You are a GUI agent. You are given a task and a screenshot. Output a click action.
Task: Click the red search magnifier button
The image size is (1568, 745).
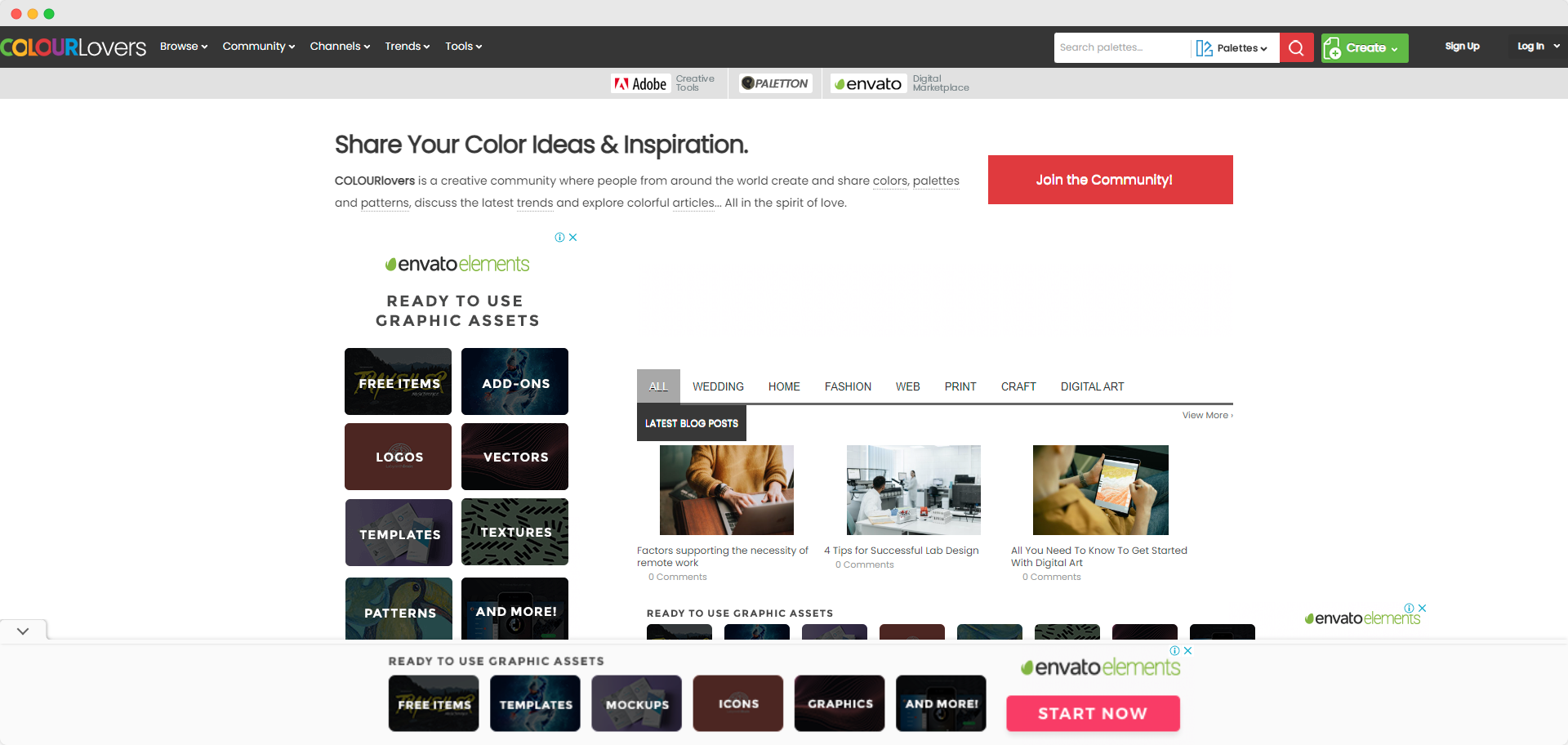(x=1296, y=47)
